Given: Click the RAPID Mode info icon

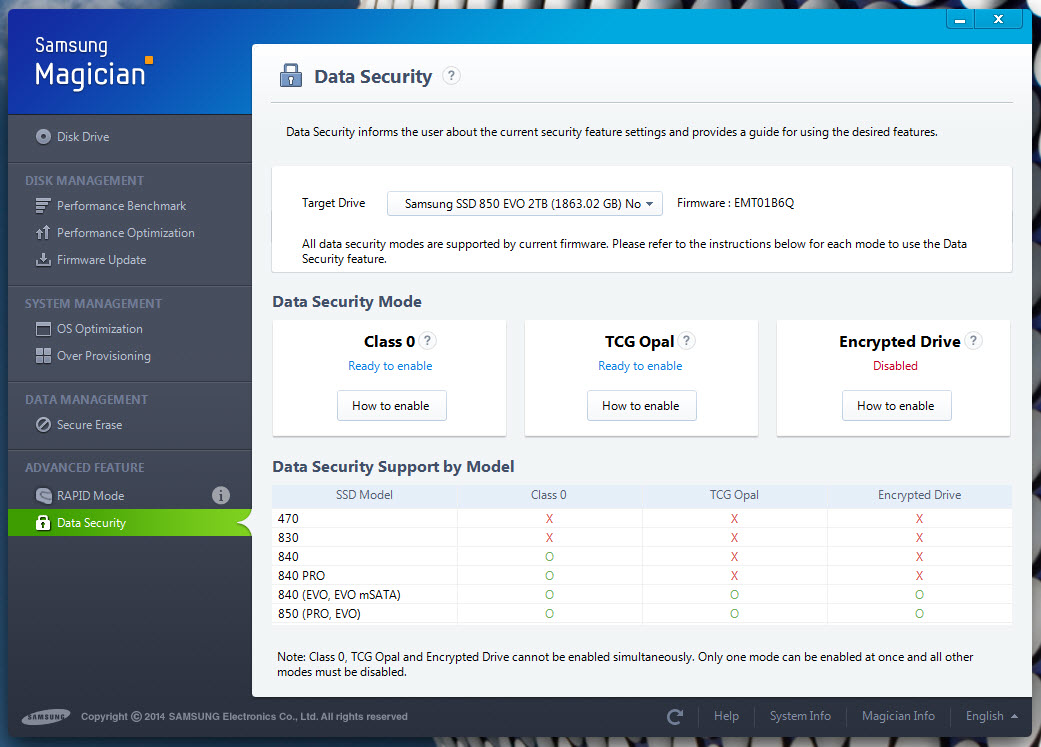Looking at the screenshot, I should 220,495.
